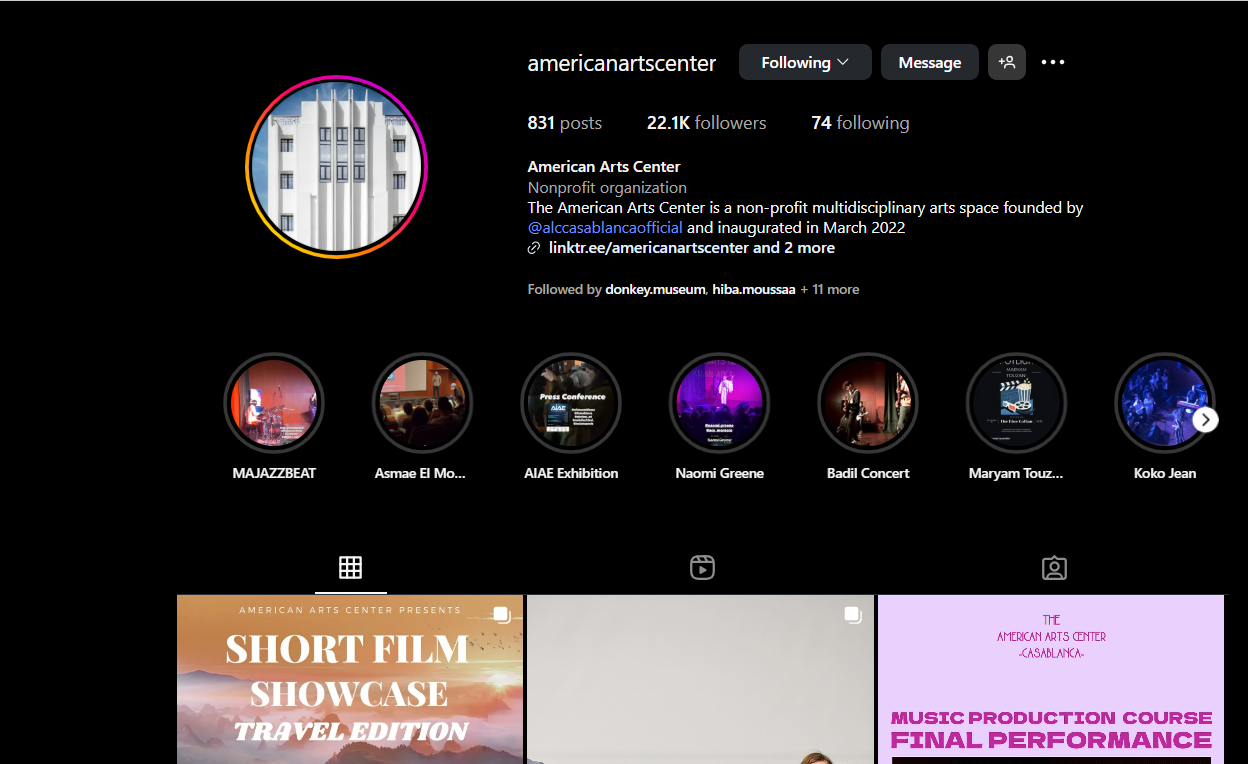View the 22.1K followers list

coord(706,123)
